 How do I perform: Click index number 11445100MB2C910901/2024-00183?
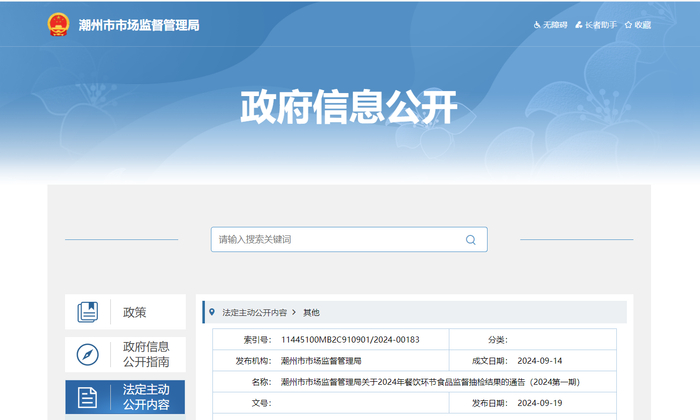(x=350, y=340)
